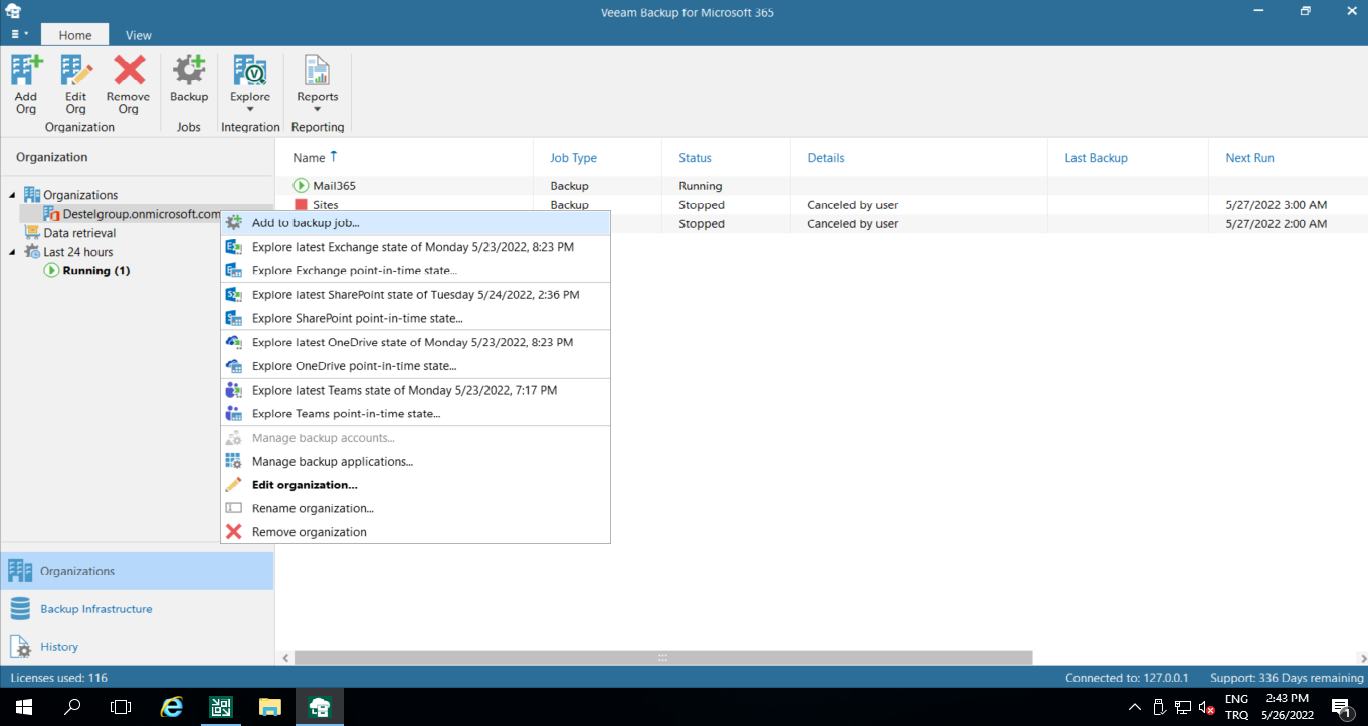Click the red X icon beside Remove organization
Screen dimensions: 1368x726
click(x=234, y=532)
